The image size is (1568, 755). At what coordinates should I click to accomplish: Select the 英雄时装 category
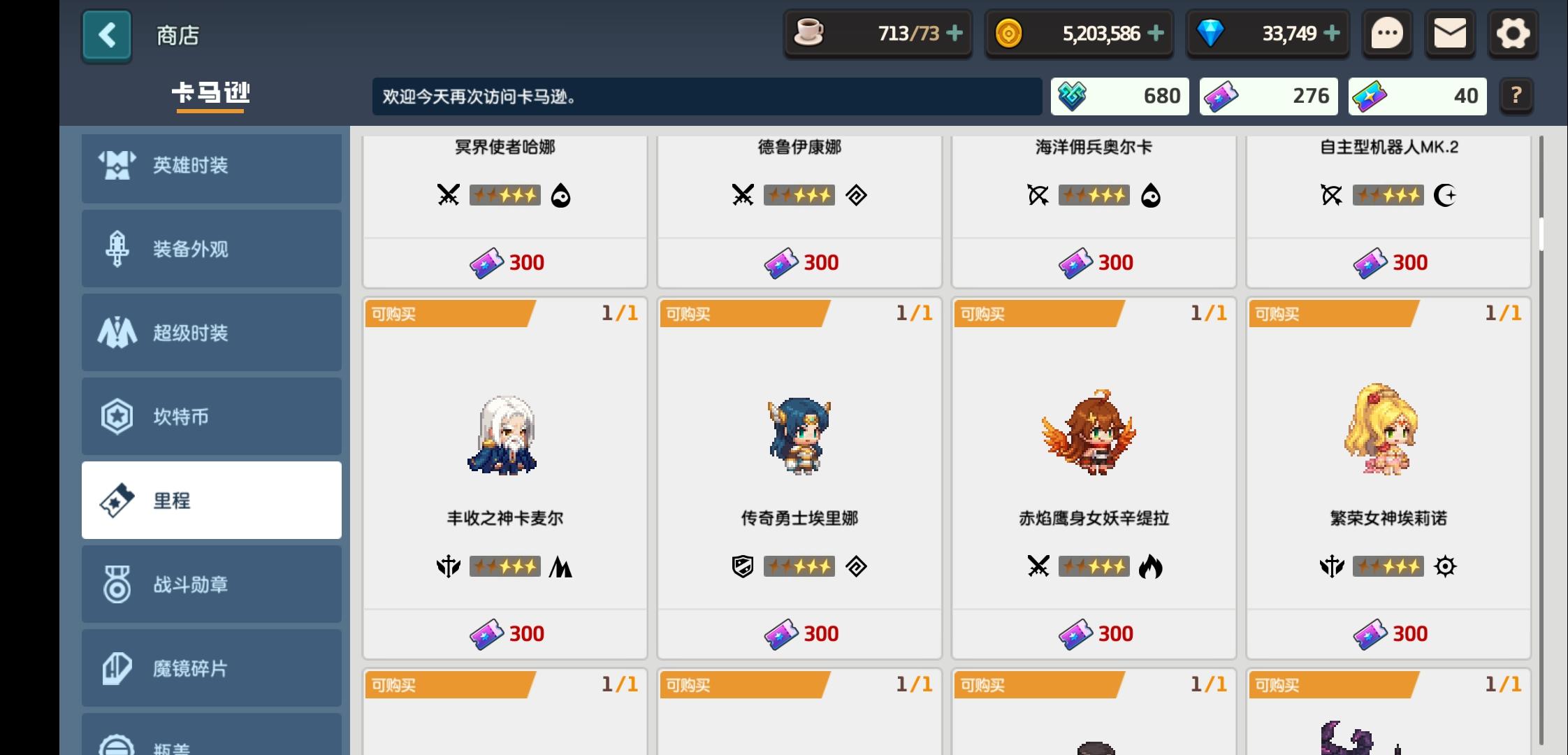coord(212,166)
